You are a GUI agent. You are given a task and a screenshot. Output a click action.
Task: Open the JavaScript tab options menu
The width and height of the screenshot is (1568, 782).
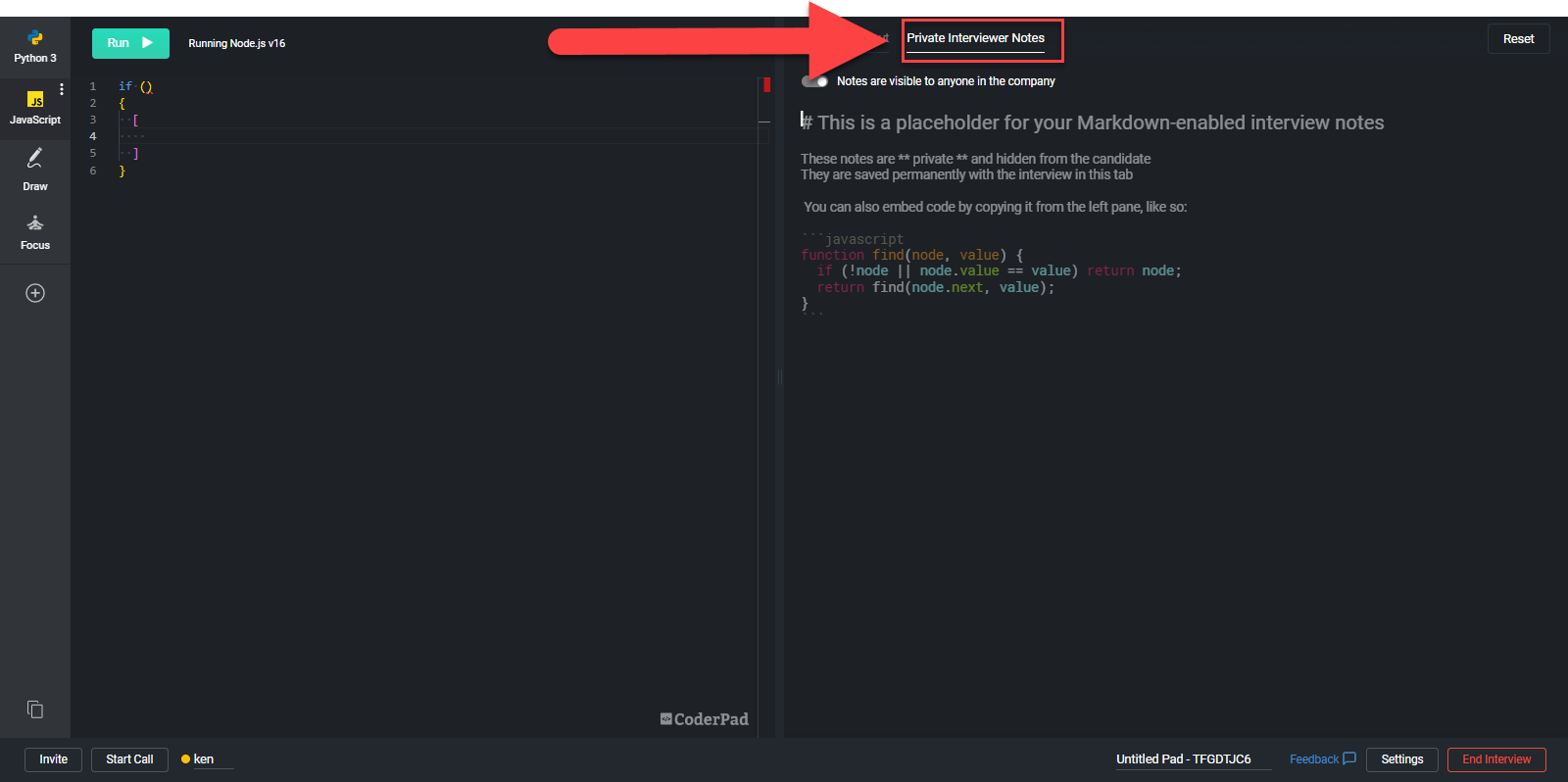click(x=62, y=89)
